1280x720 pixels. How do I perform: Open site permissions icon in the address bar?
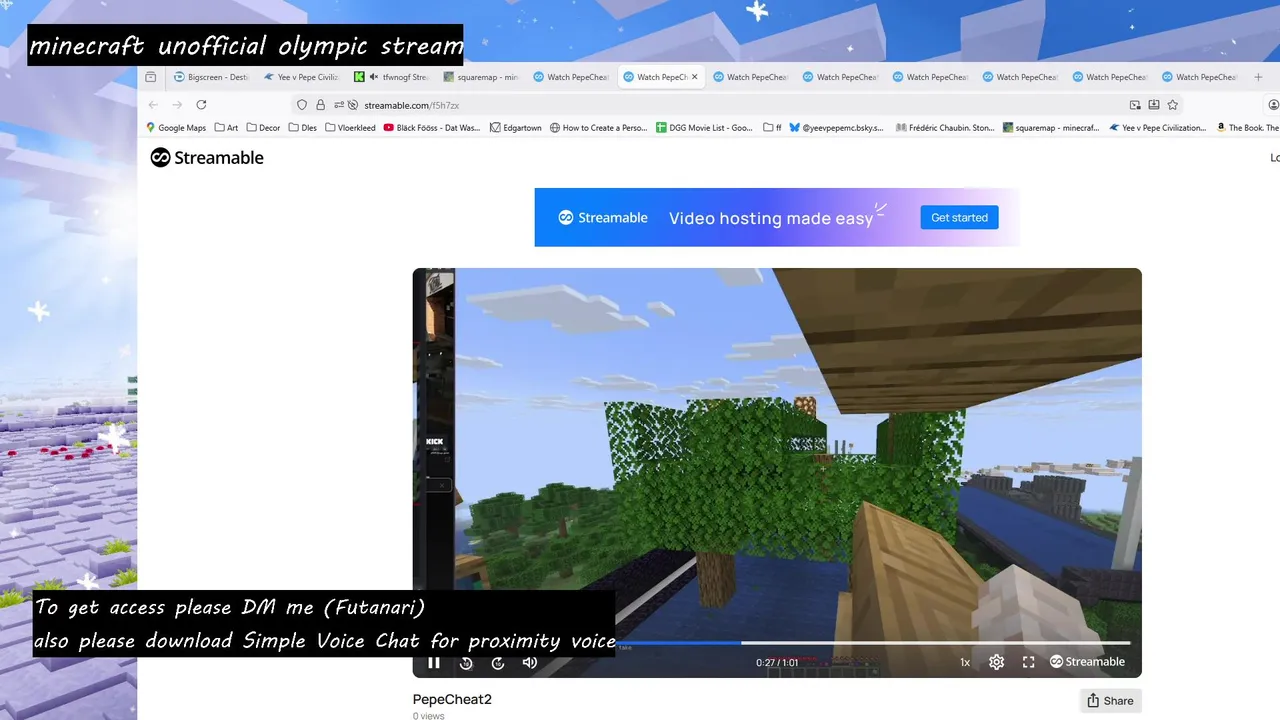(339, 105)
